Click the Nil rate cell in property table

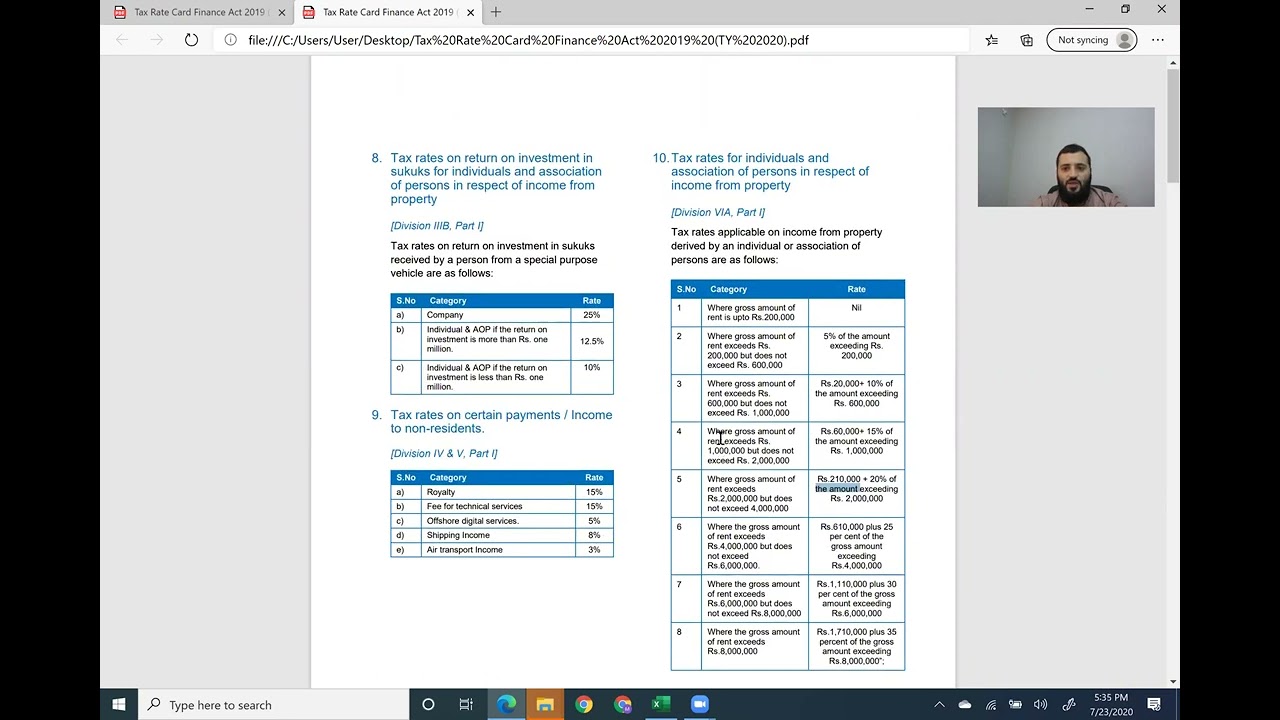[856, 312]
